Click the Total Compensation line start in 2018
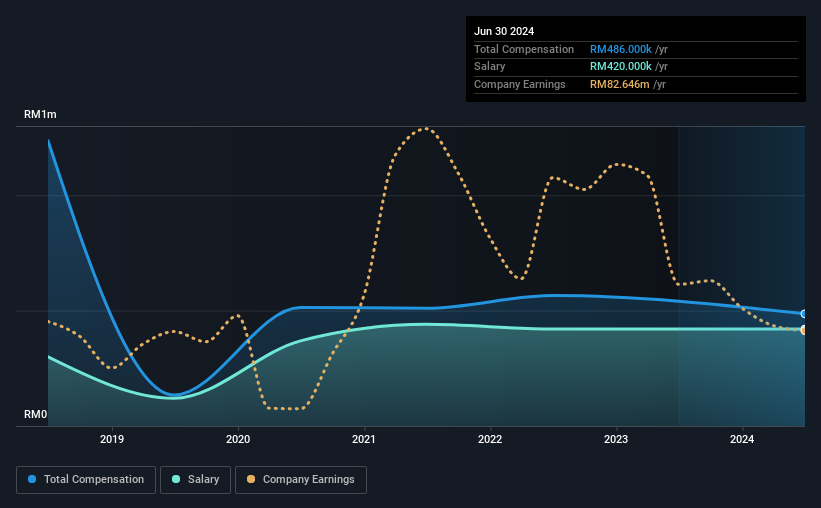 pyautogui.click(x=49, y=141)
